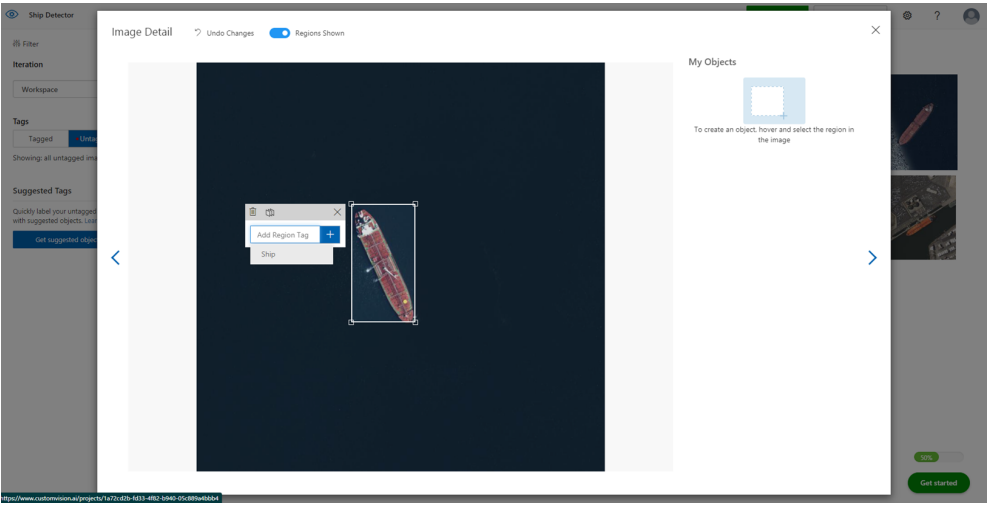Click the plus button to add tag

(330, 234)
